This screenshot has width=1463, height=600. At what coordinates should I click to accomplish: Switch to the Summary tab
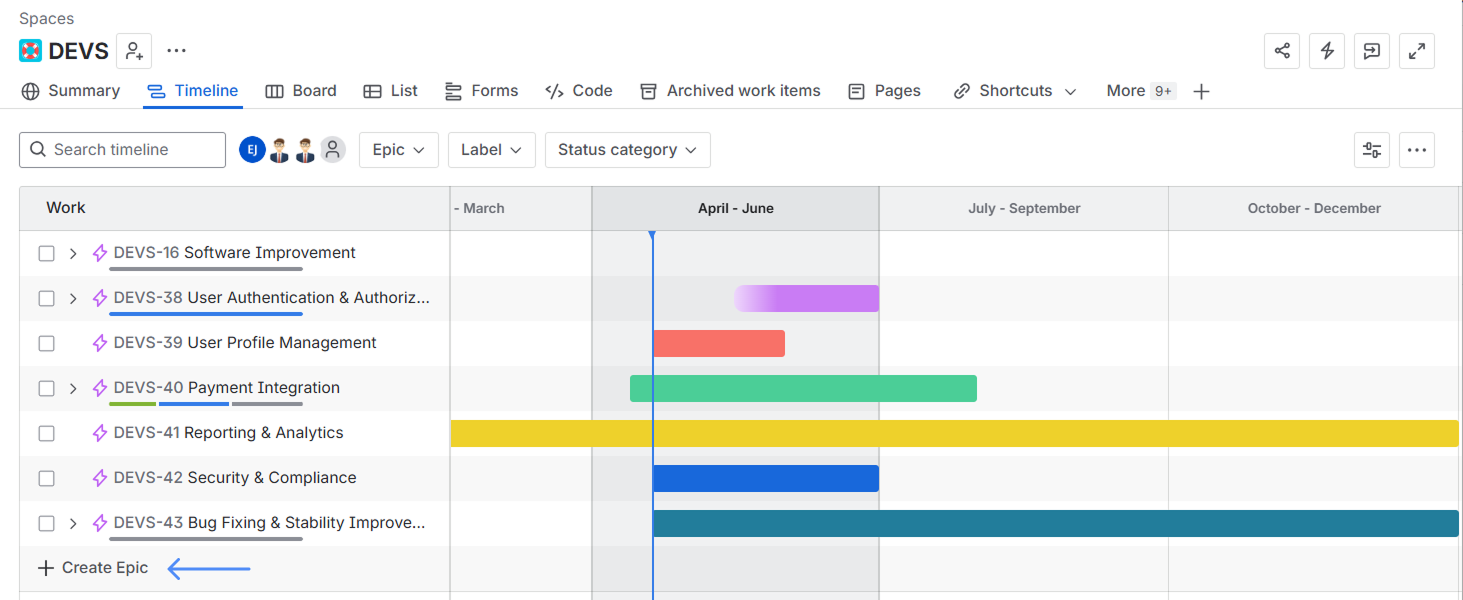point(71,91)
